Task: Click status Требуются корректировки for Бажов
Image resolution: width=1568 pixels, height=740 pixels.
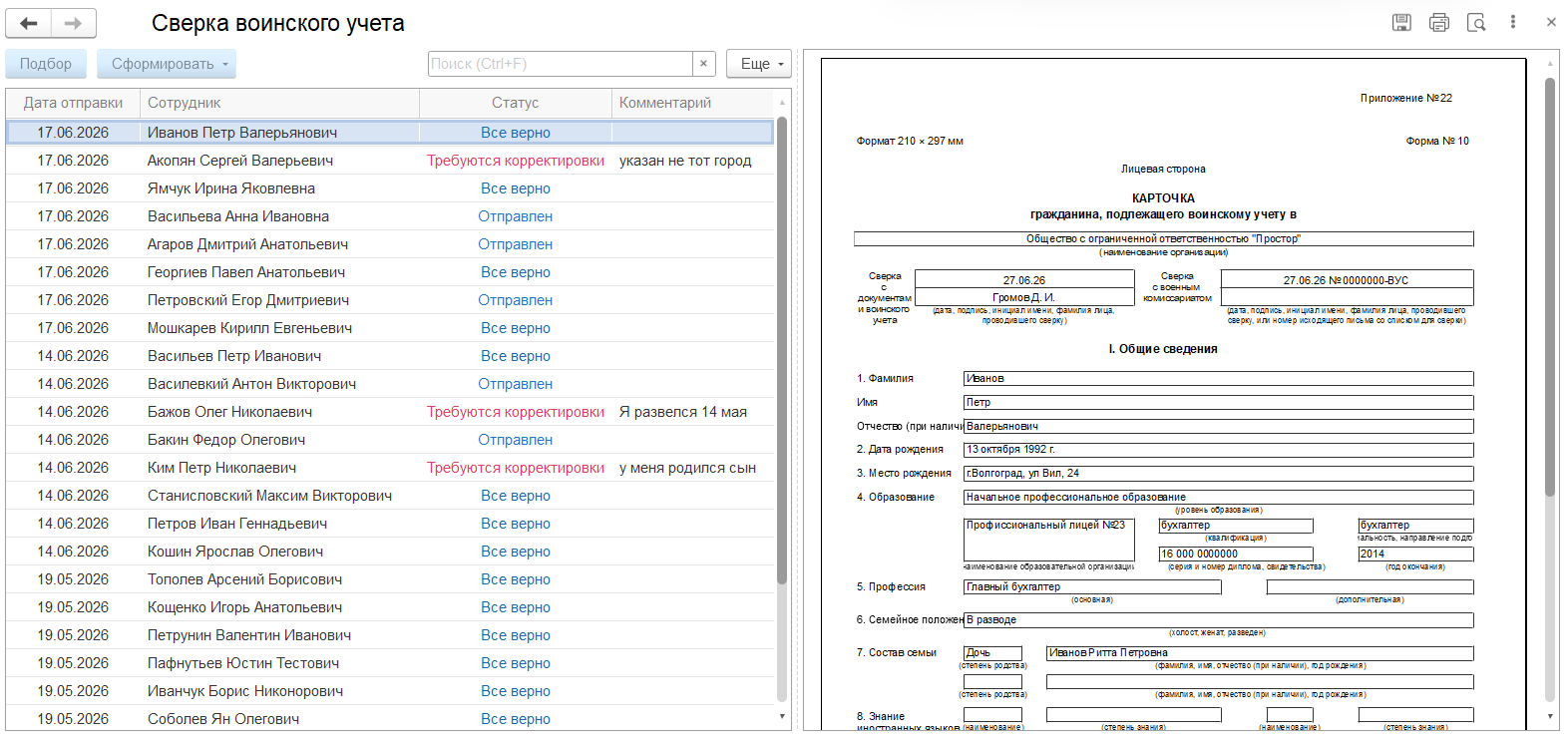Action: 516,412
